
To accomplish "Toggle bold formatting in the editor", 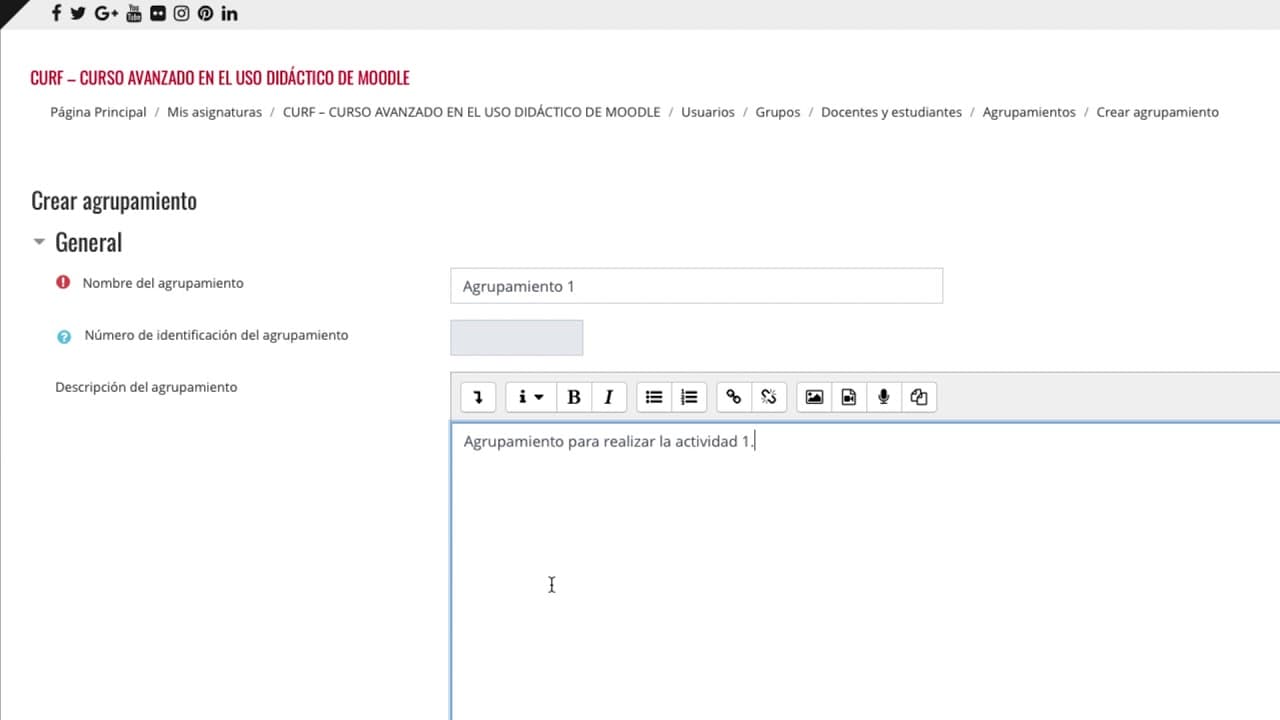I will [x=574, y=397].
